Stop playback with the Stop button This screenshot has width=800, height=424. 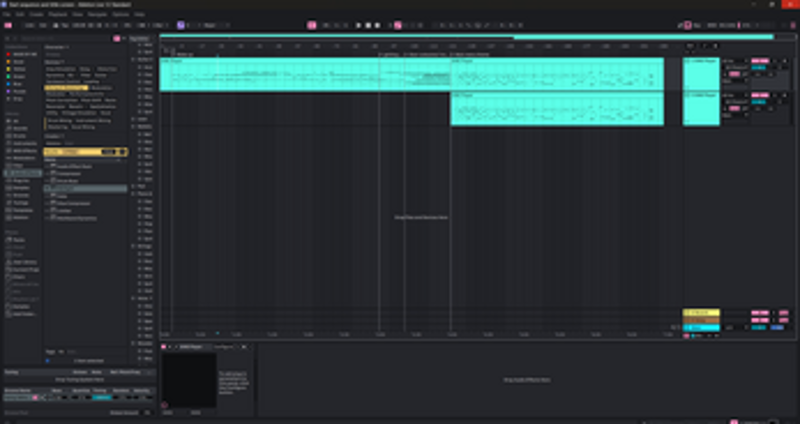pos(368,25)
